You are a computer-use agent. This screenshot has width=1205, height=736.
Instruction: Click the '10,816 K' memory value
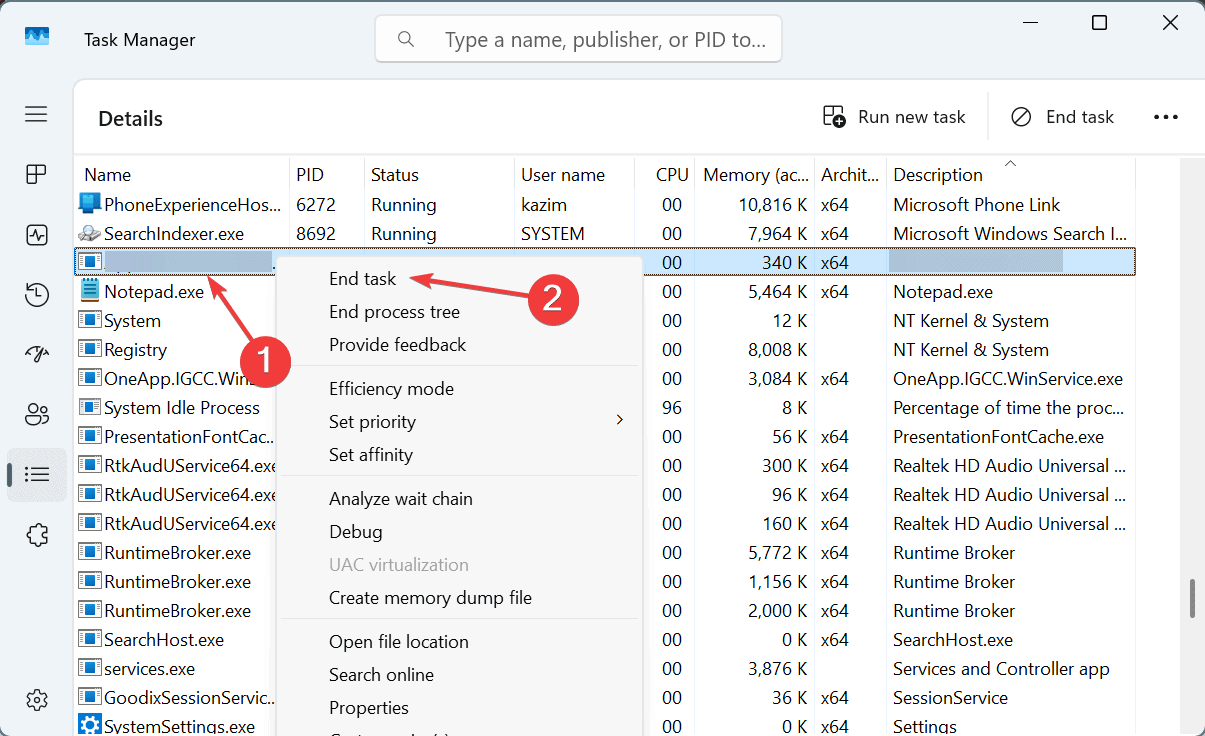[773, 205]
